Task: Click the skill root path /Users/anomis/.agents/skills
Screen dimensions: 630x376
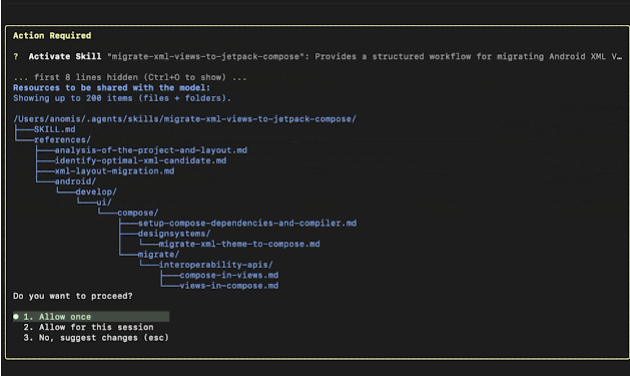Action: (x=185, y=119)
